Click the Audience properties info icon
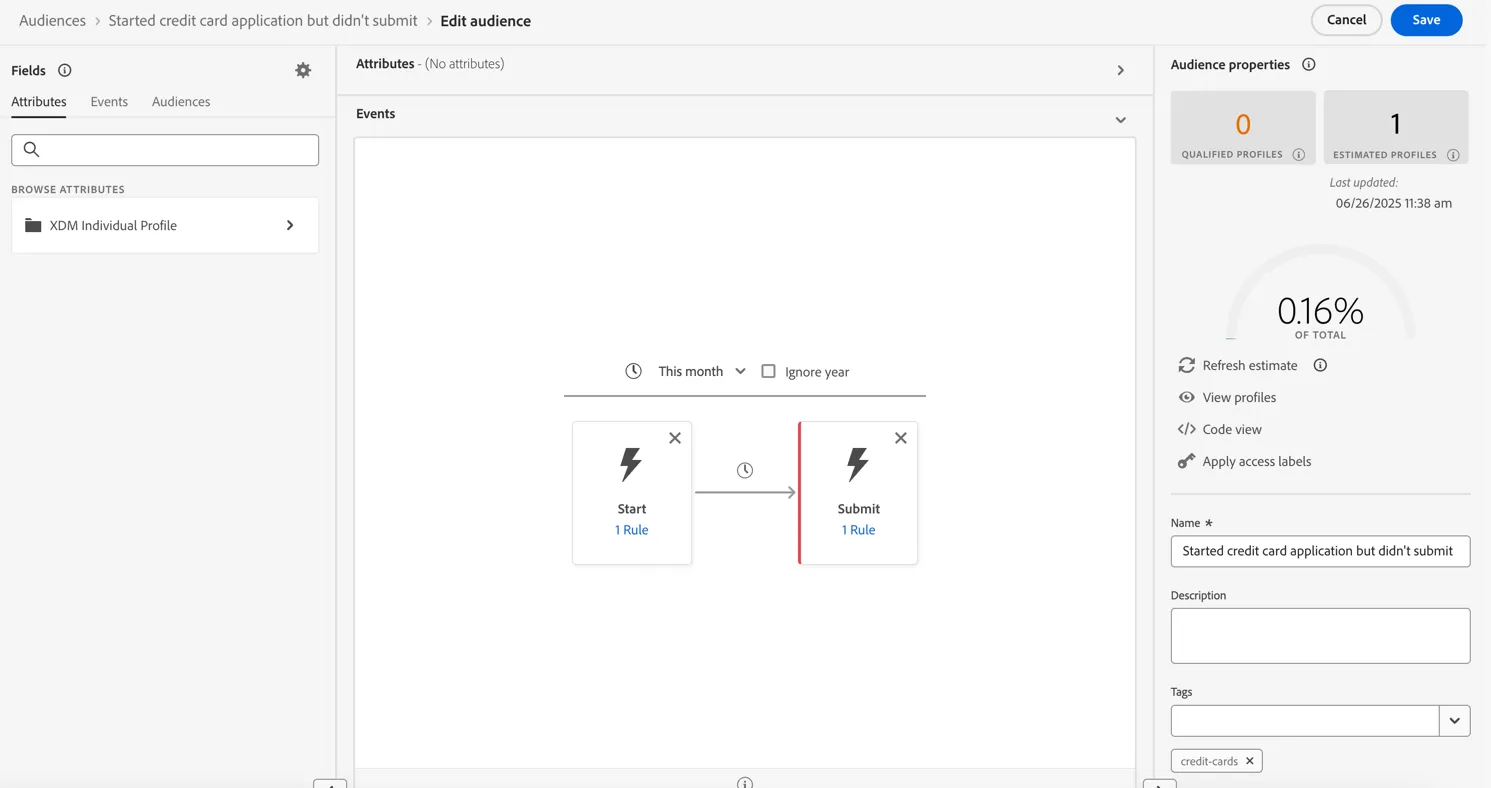1491x788 pixels. (1309, 64)
